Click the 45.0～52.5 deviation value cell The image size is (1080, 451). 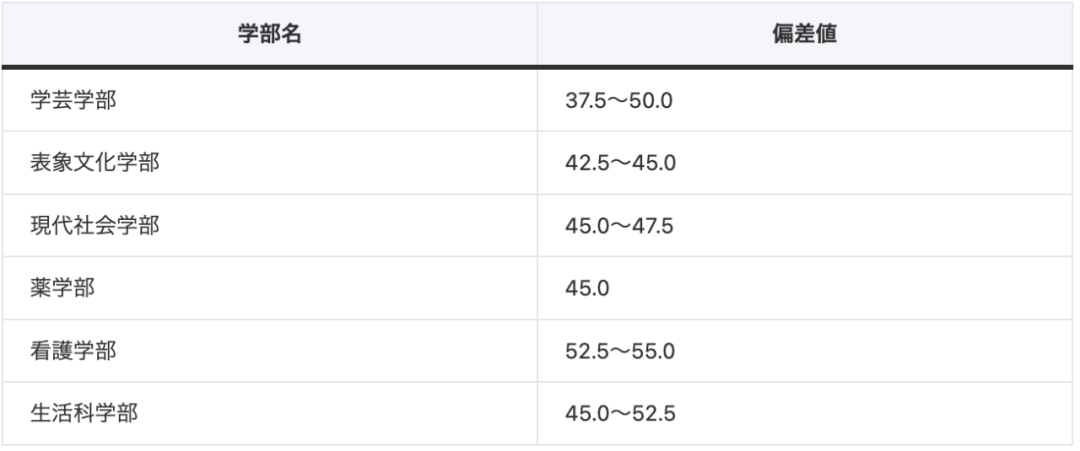click(x=620, y=413)
